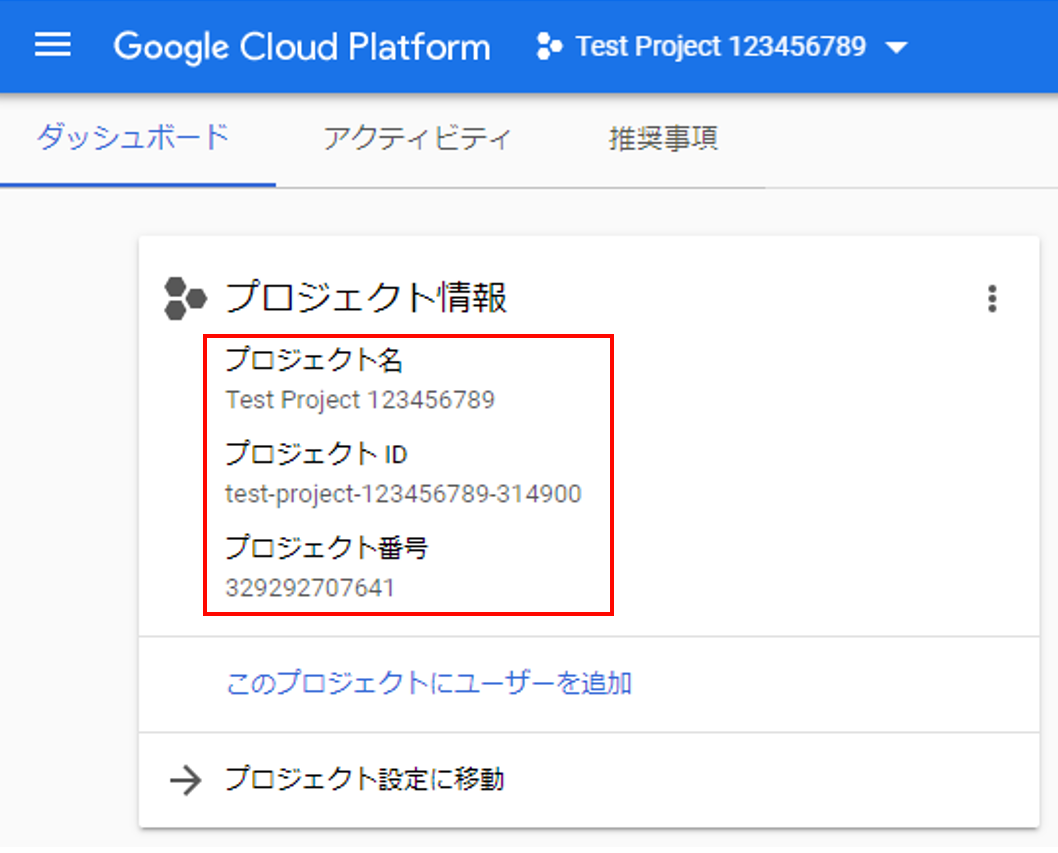Click the プロジェクト番号 label
Image resolution: width=1058 pixels, height=853 pixels.
pyautogui.click(x=327, y=547)
